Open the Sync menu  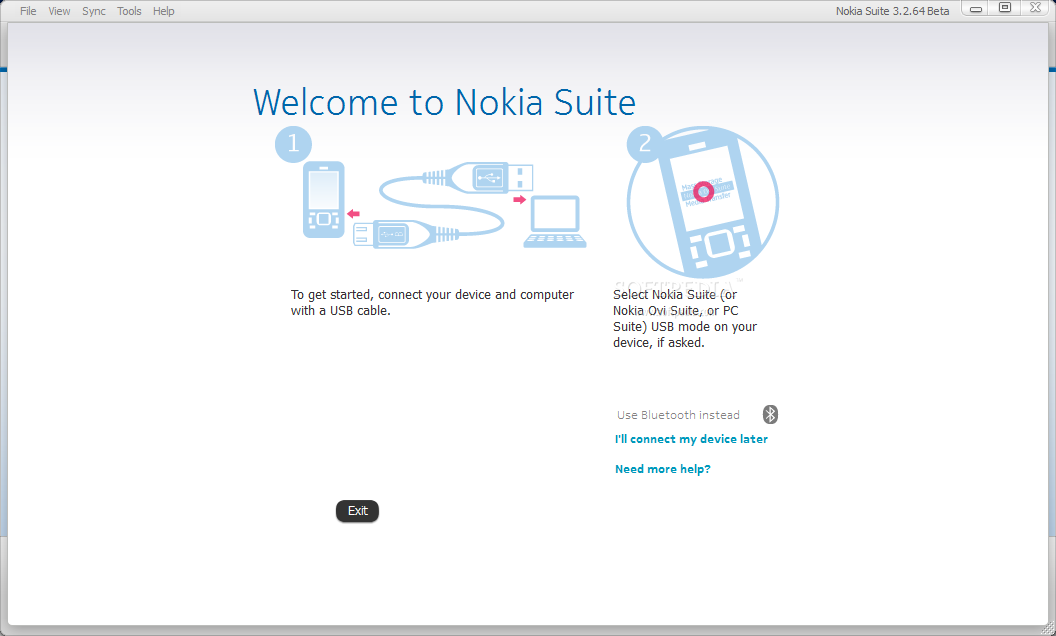(94, 11)
